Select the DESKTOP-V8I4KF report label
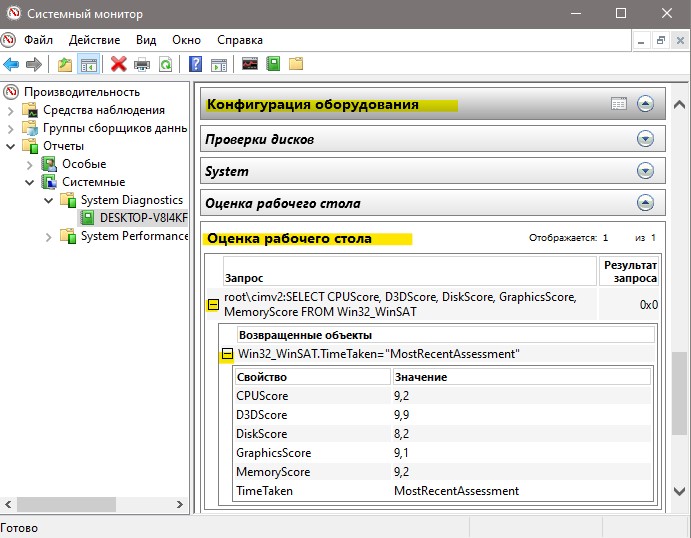Image resolution: width=691 pixels, height=538 pixels. click(144, 218)
